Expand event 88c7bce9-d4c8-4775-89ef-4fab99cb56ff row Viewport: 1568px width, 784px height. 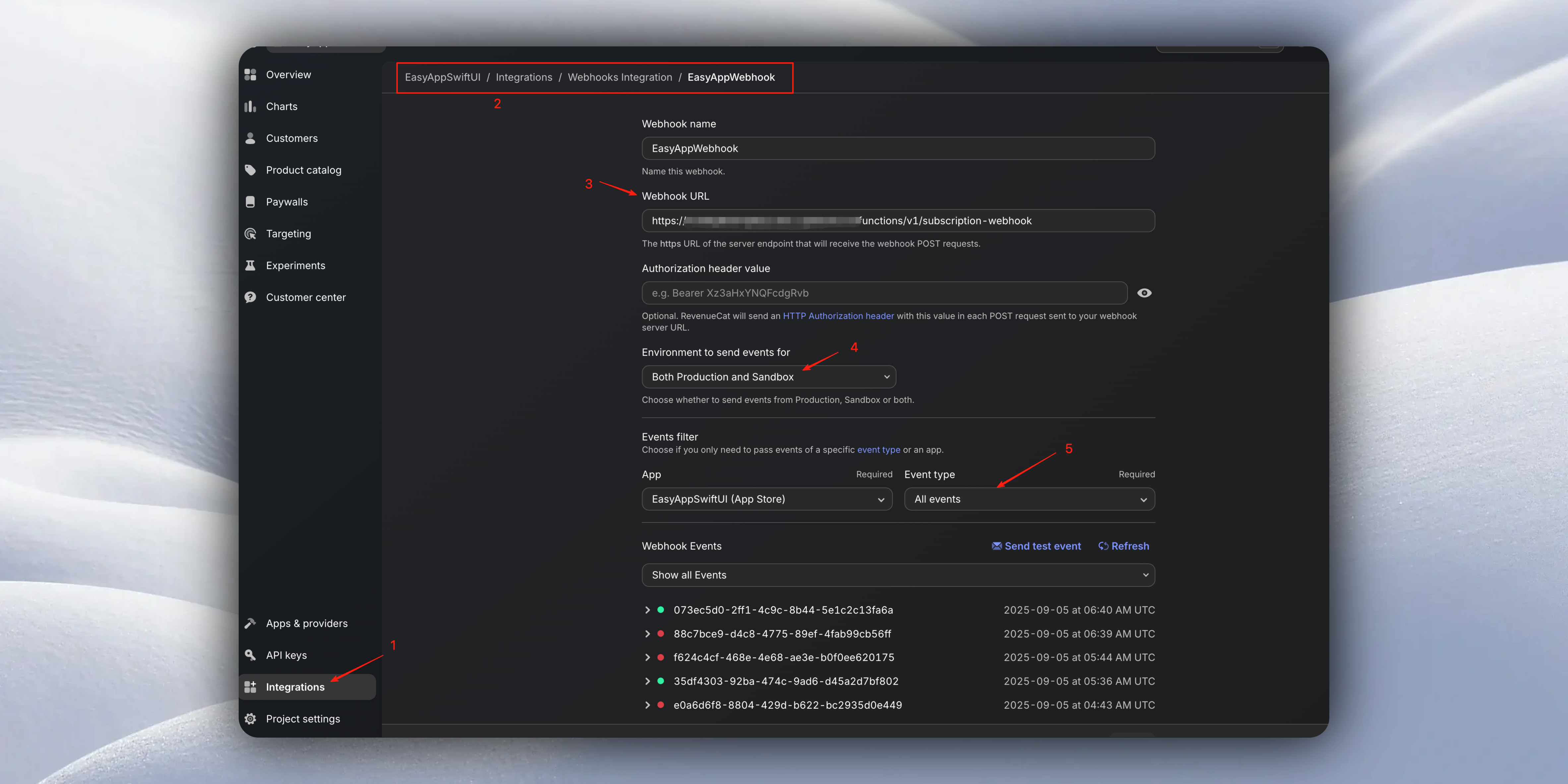pyautogui.click(x=647, y=634)
